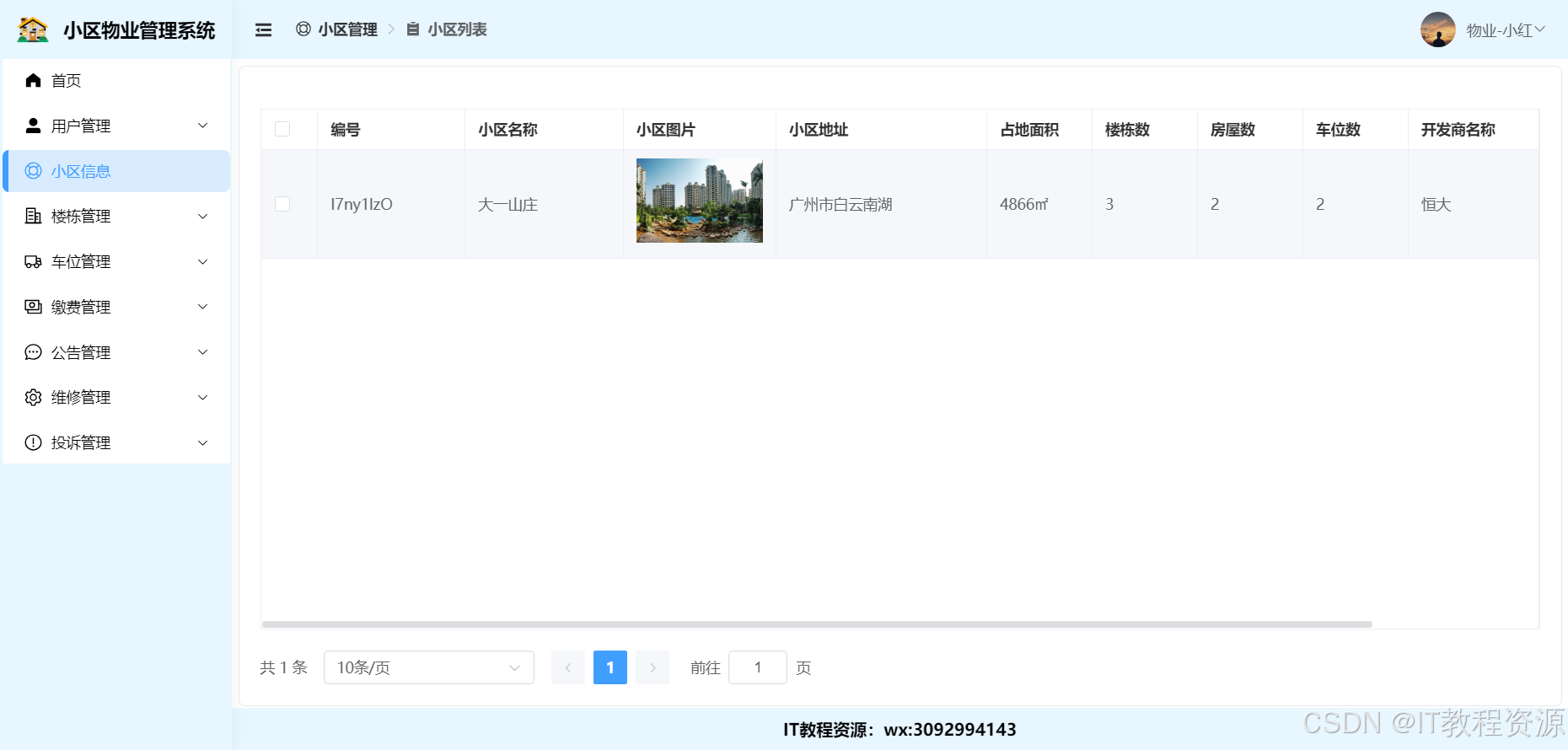
Task: Click the person icon beside 用户管理
Action: 33,126
